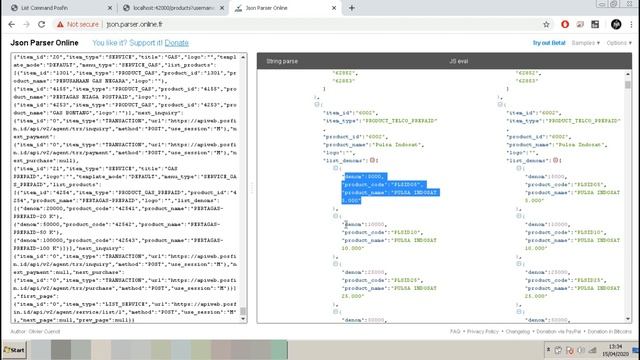The image size is (640, 360).
Task: Bookmark this page with the star
Action: pos(546,24)
